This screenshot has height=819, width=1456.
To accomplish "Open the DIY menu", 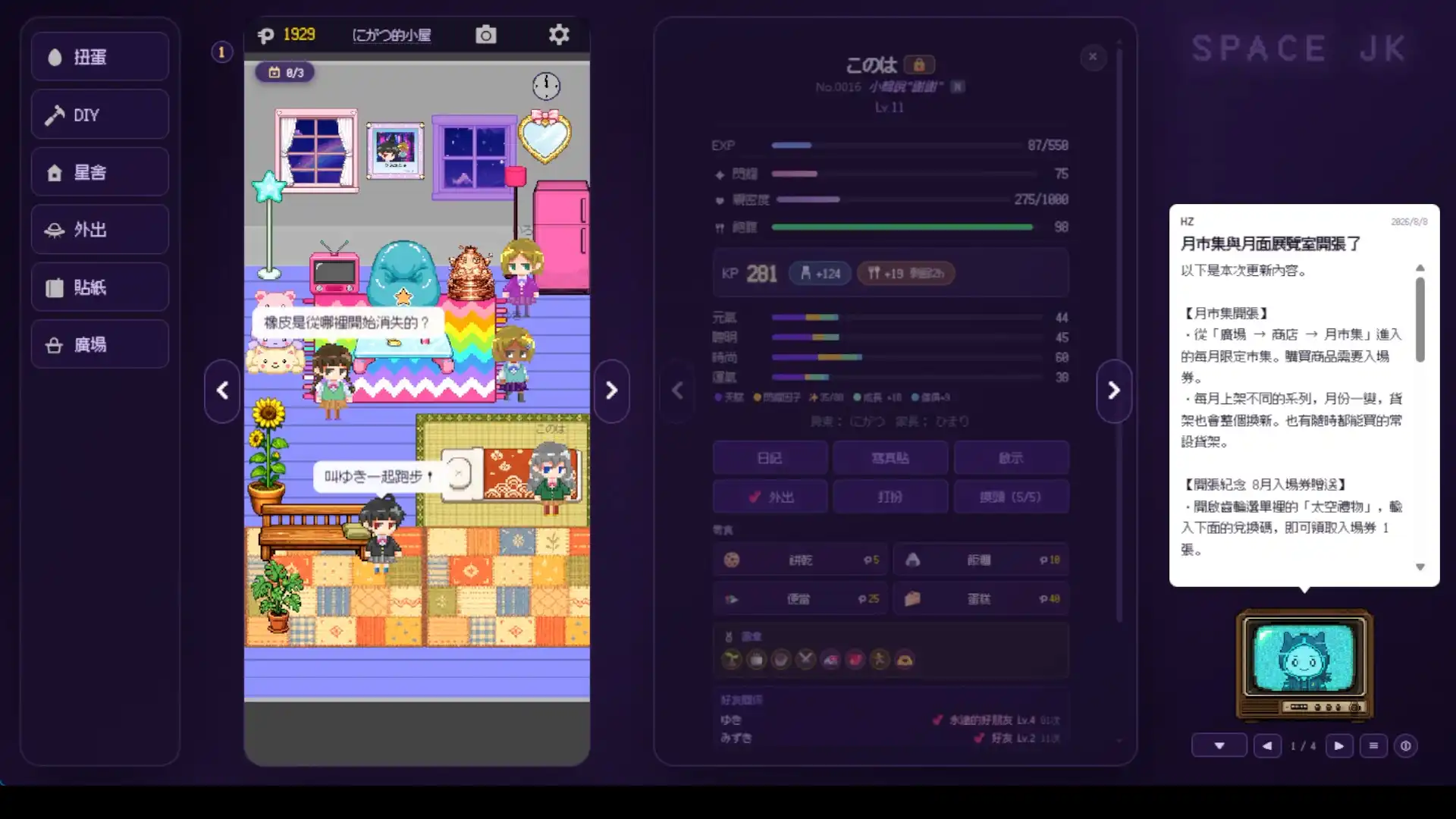I will tap(99, 115).
